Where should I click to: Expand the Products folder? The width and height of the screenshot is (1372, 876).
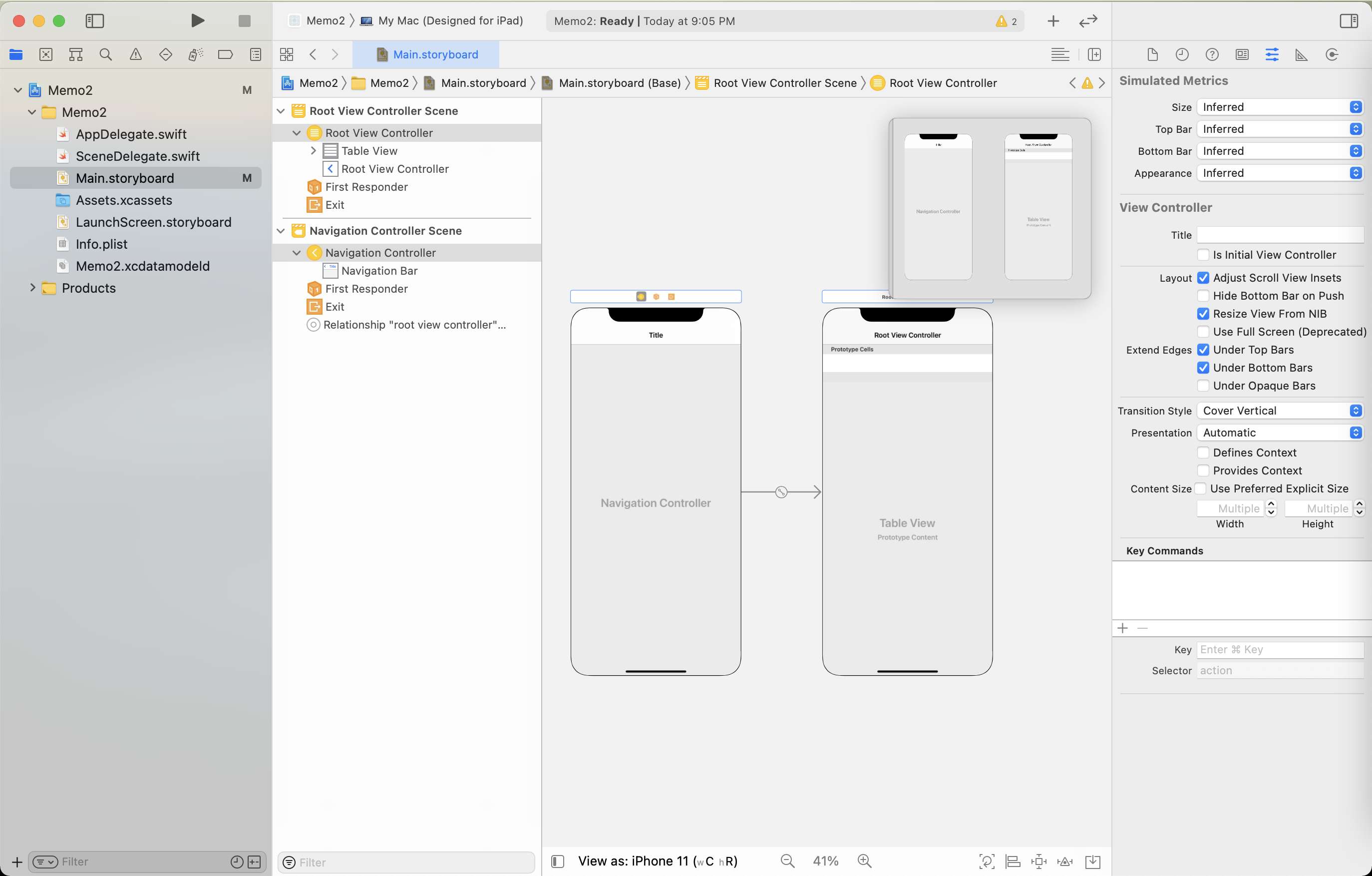click(x=32, y=288)
